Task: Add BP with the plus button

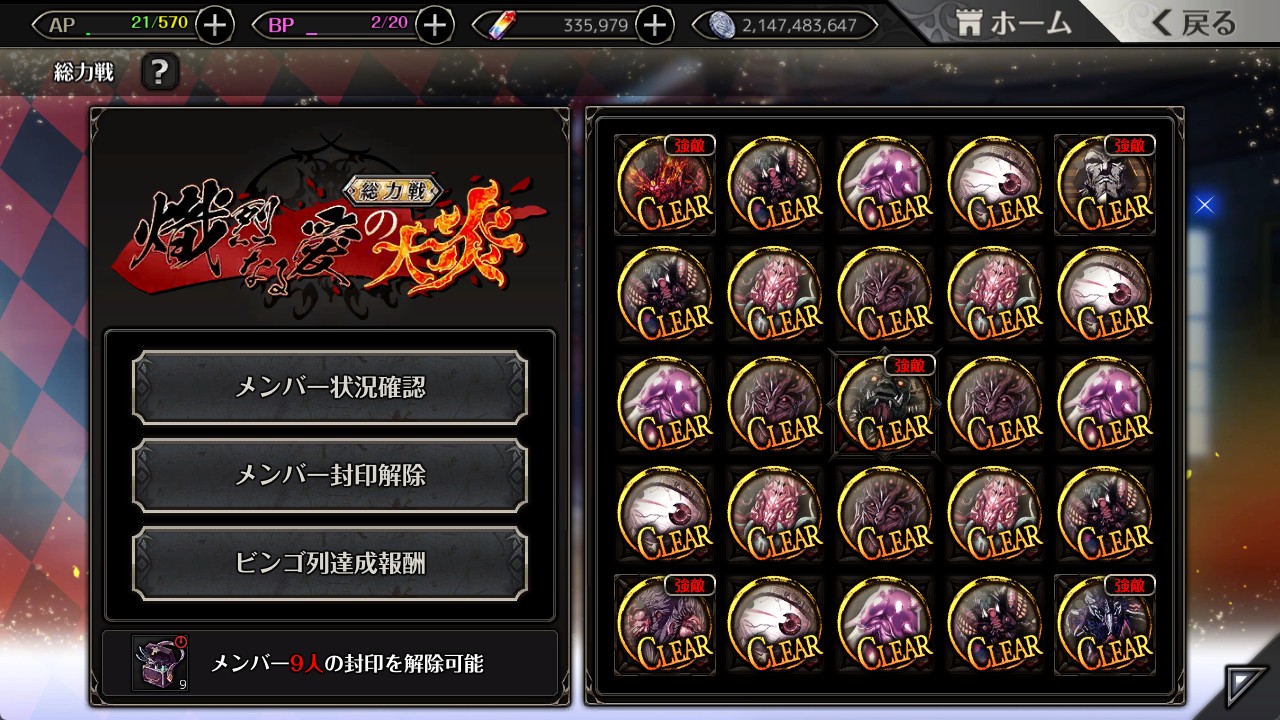Action: [434, 24]
